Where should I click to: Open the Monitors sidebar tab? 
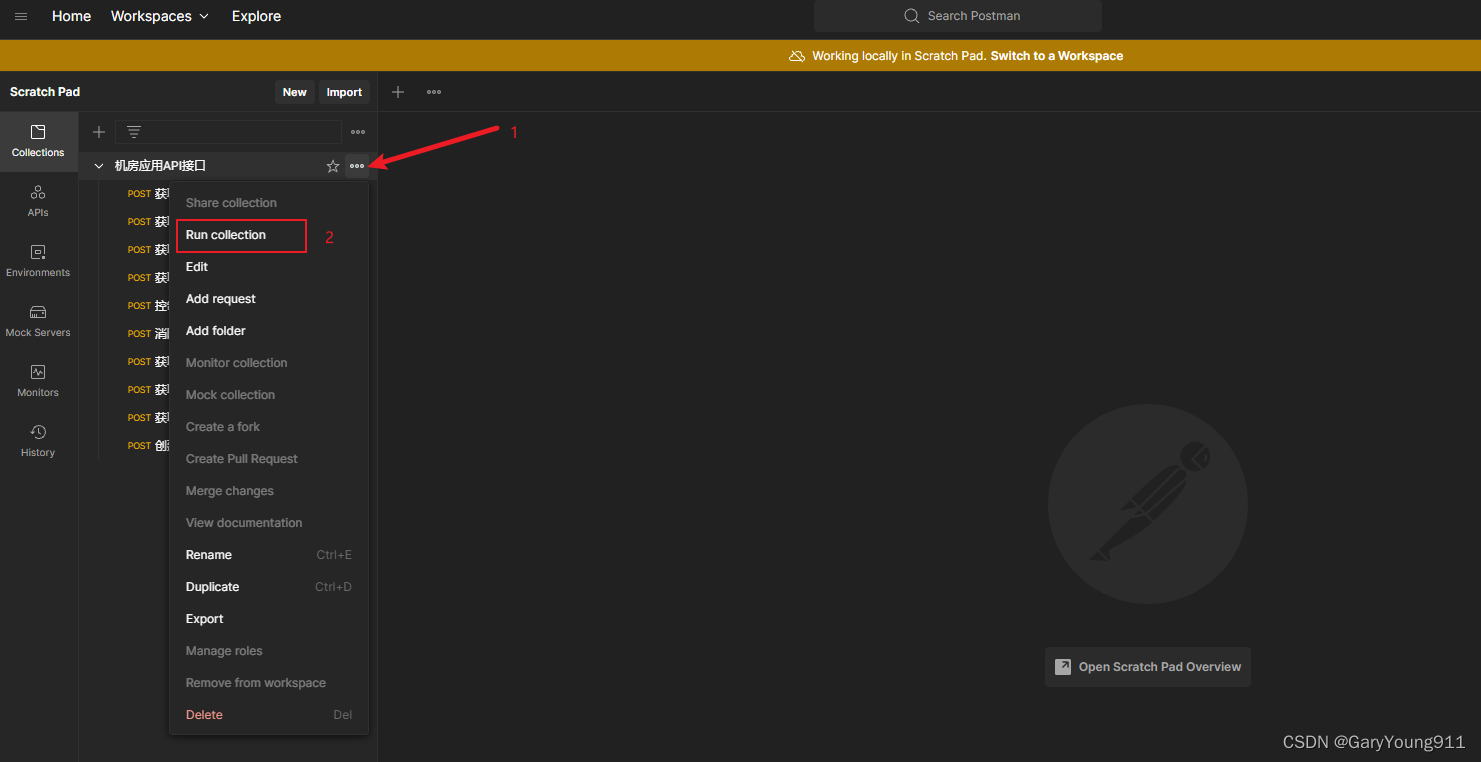click(x=38, y=382)
